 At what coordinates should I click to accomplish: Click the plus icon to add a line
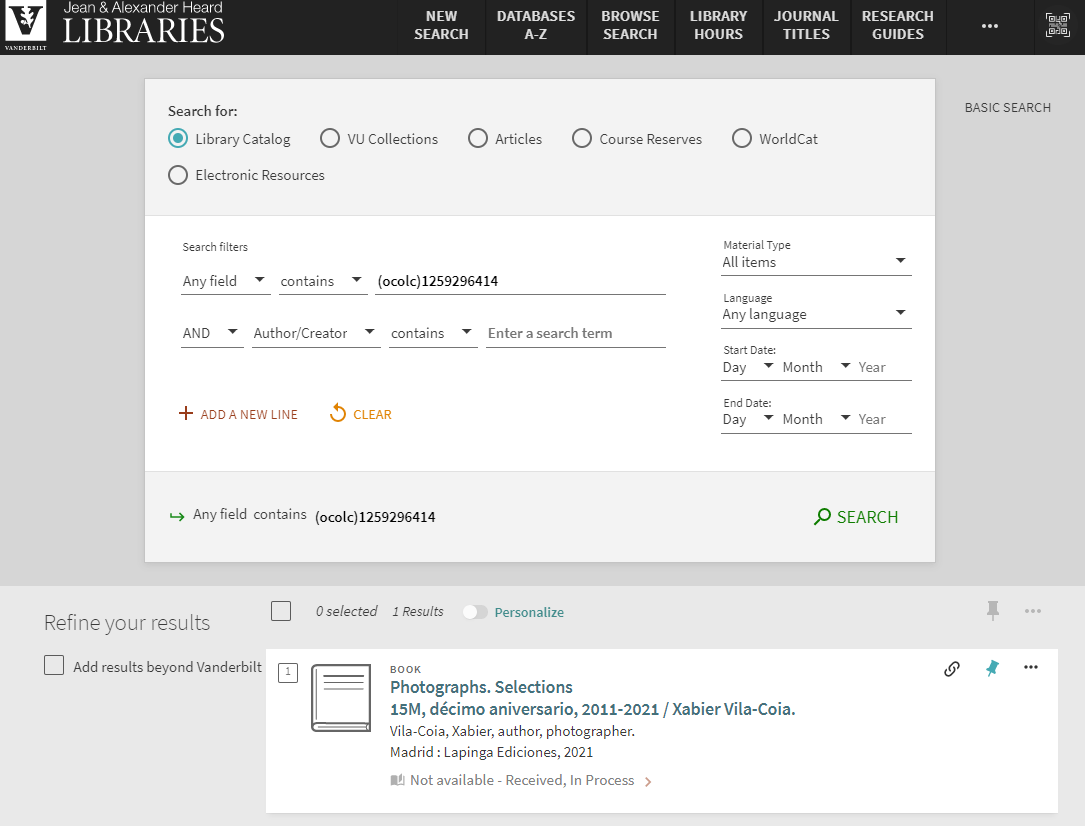pyautogui.click(x=185, y=413)
